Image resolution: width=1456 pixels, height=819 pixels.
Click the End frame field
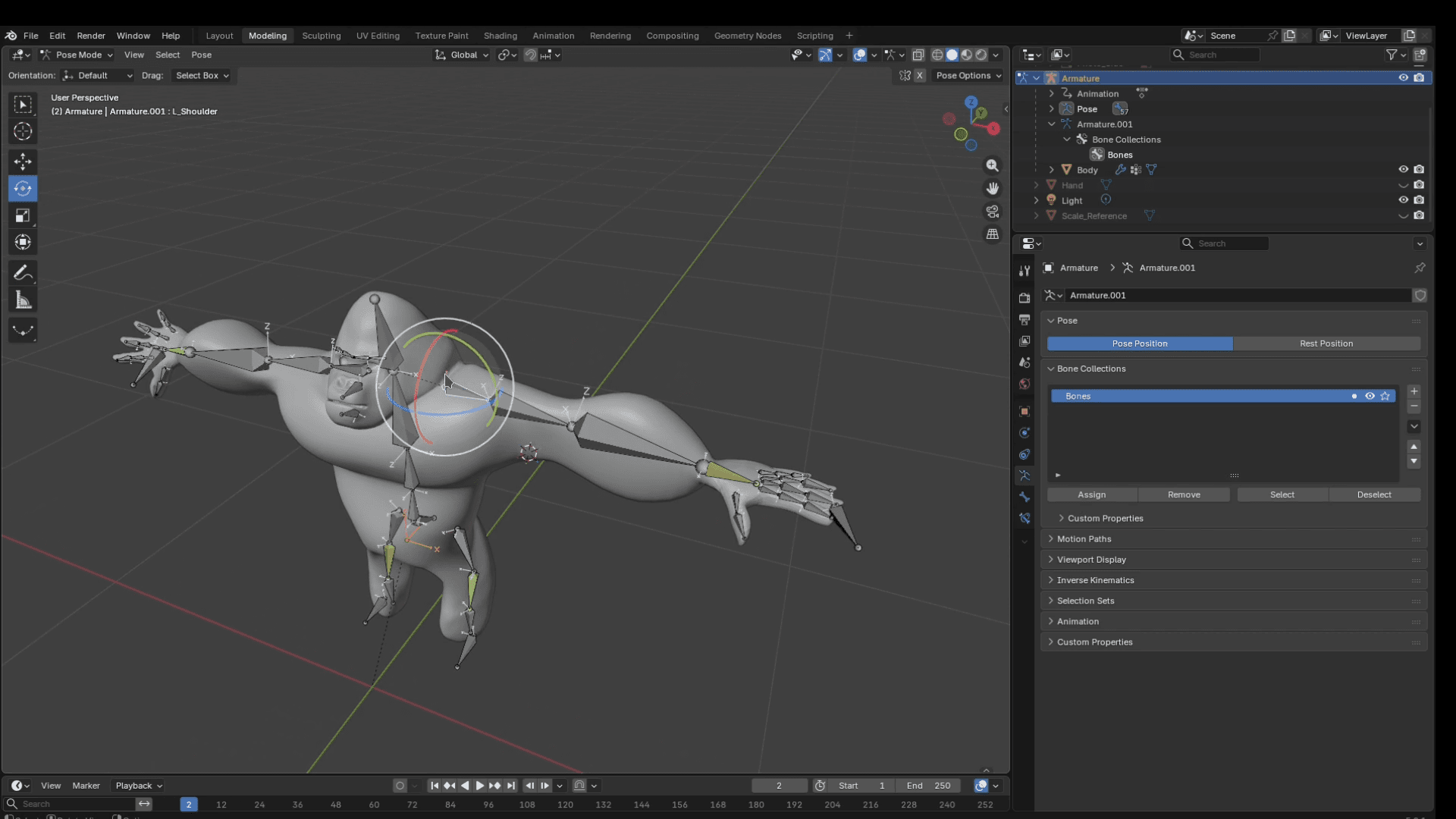pos(928,786)
